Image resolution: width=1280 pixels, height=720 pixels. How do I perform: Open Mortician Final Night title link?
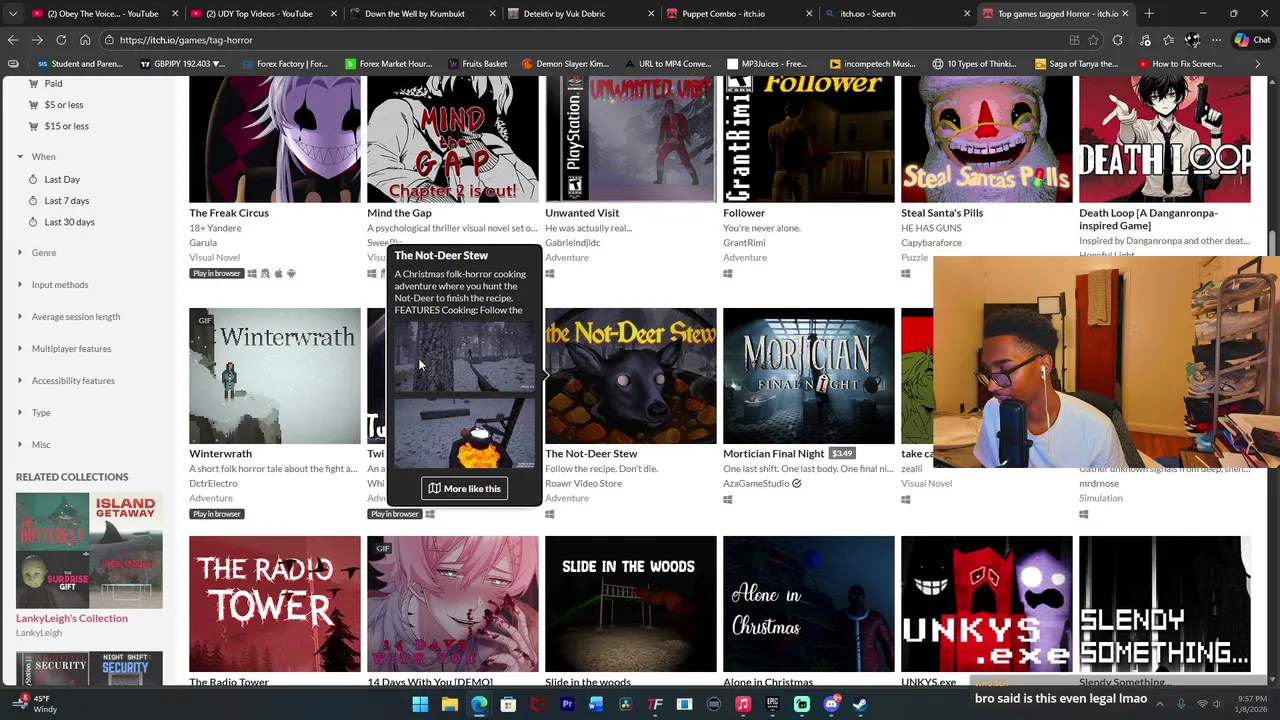(773, 454)
